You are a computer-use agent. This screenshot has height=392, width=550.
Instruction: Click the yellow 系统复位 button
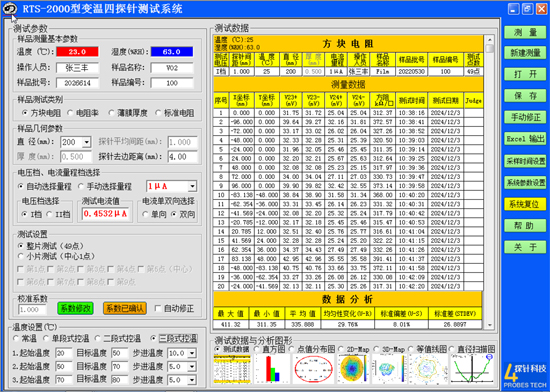tap(525, 204)
